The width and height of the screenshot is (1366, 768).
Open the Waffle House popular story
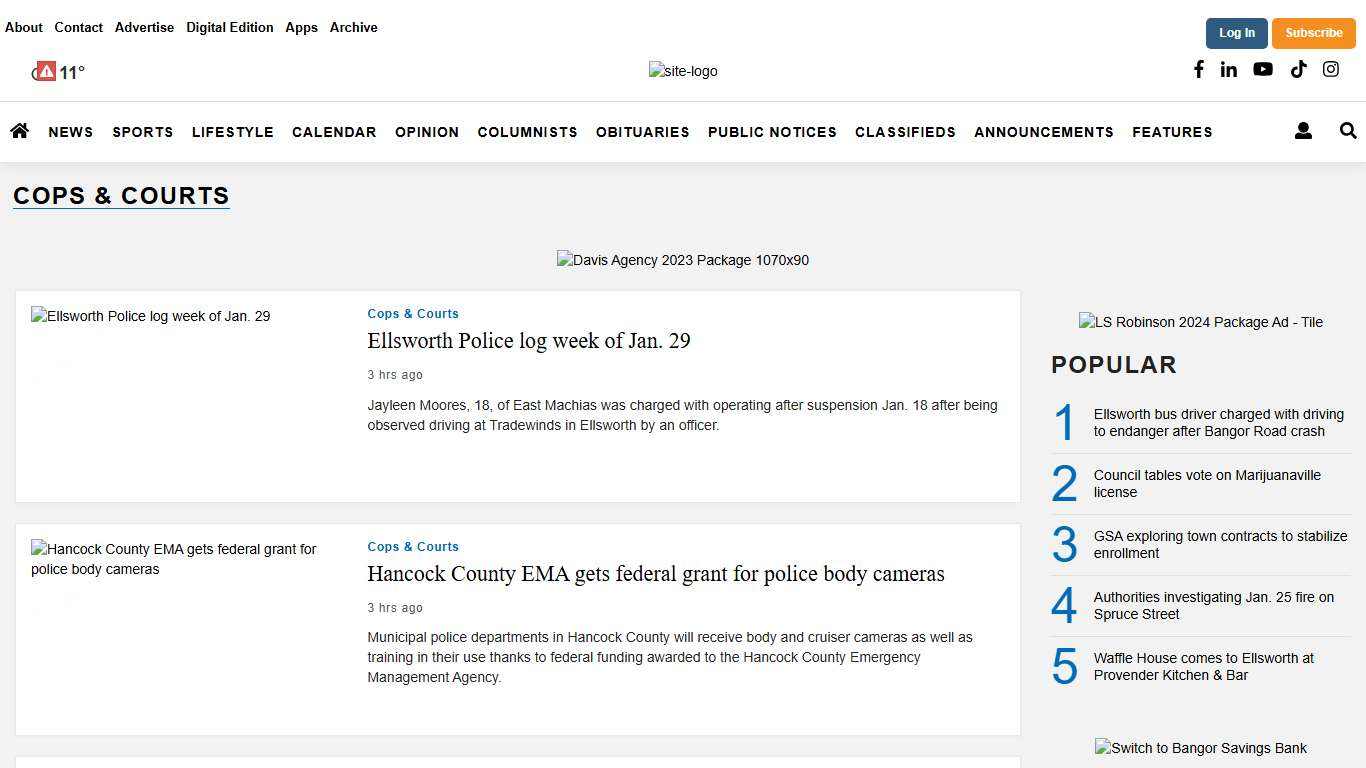1203,666
